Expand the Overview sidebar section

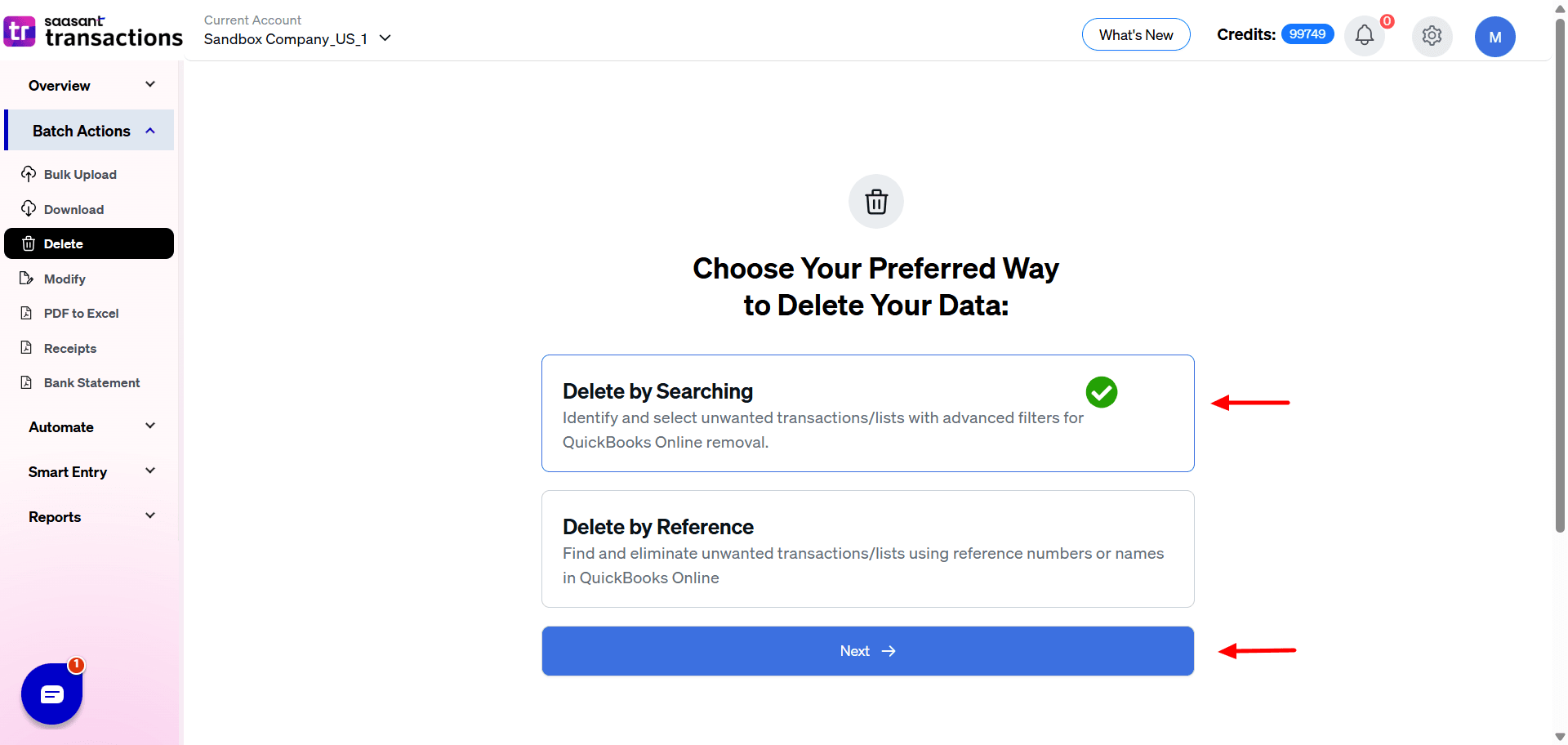pyautogui.click(x=89, y=86)
